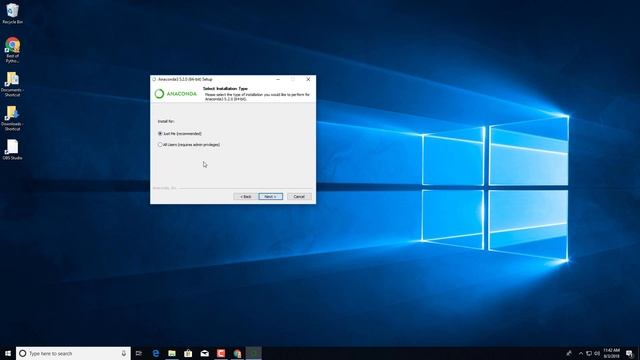Go to the next setup step
The height and width of the screenshot is (360, 640).
270,197
